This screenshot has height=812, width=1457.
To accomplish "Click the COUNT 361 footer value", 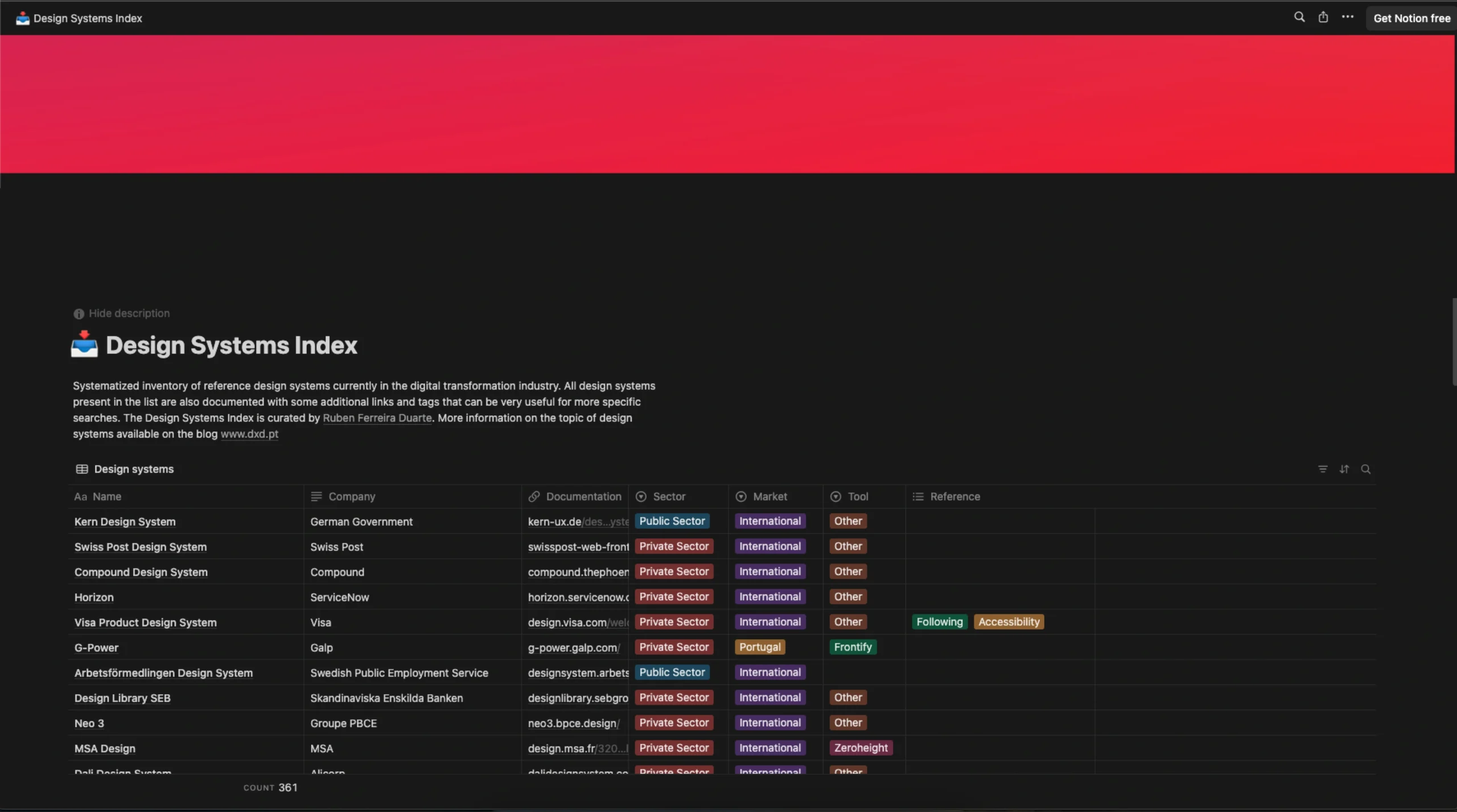I will pyautogui.click(x=270, y=787).
